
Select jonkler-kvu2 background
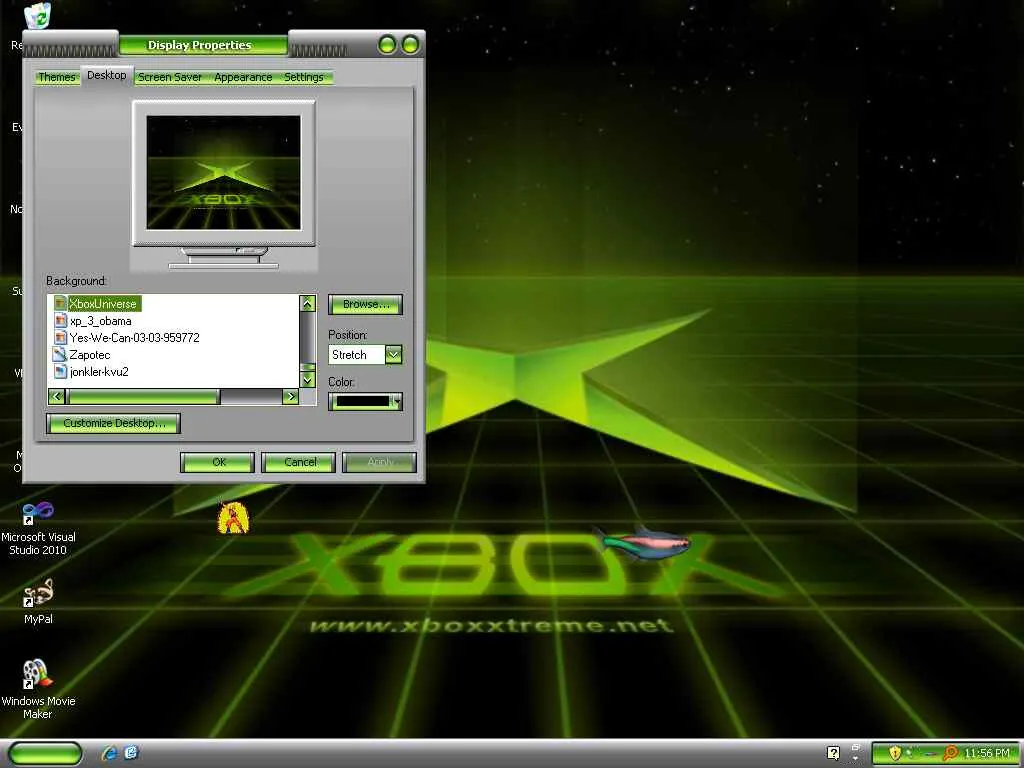tap(99, 372)
